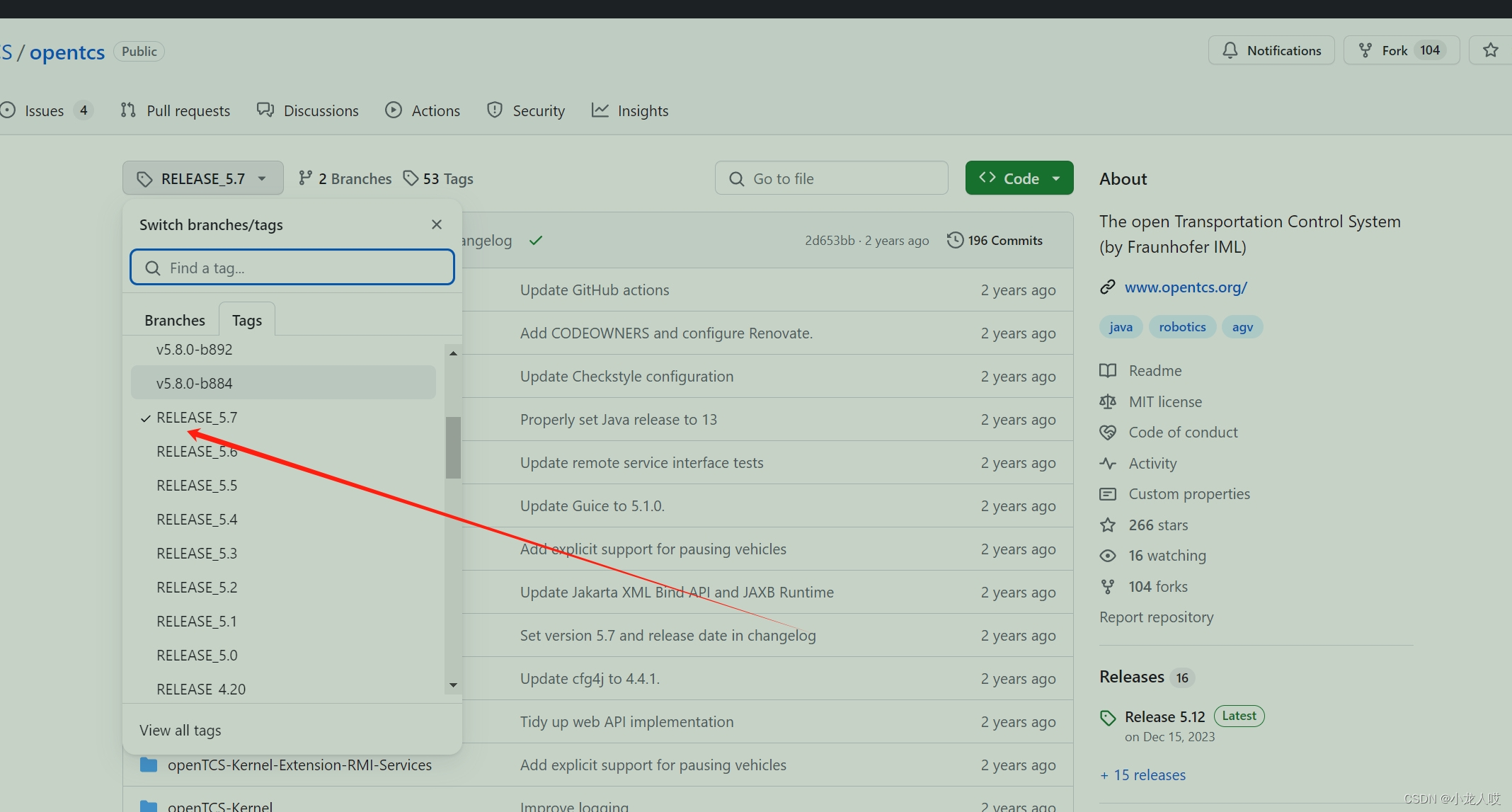Click the Notifications bell icon
This screenshot has height=812, width=1512.
click(x=1230, y=50)
